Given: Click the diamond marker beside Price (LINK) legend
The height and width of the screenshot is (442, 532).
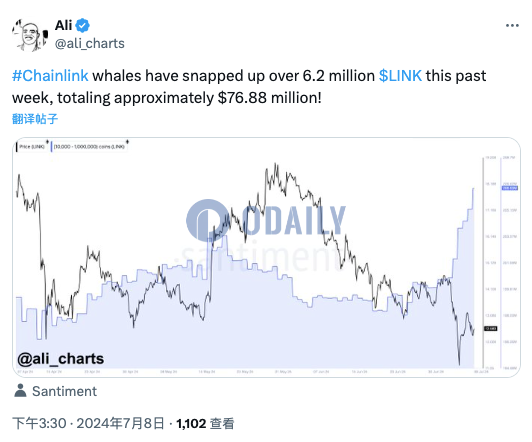Looking at the screenshot, I should coord(48,141).
